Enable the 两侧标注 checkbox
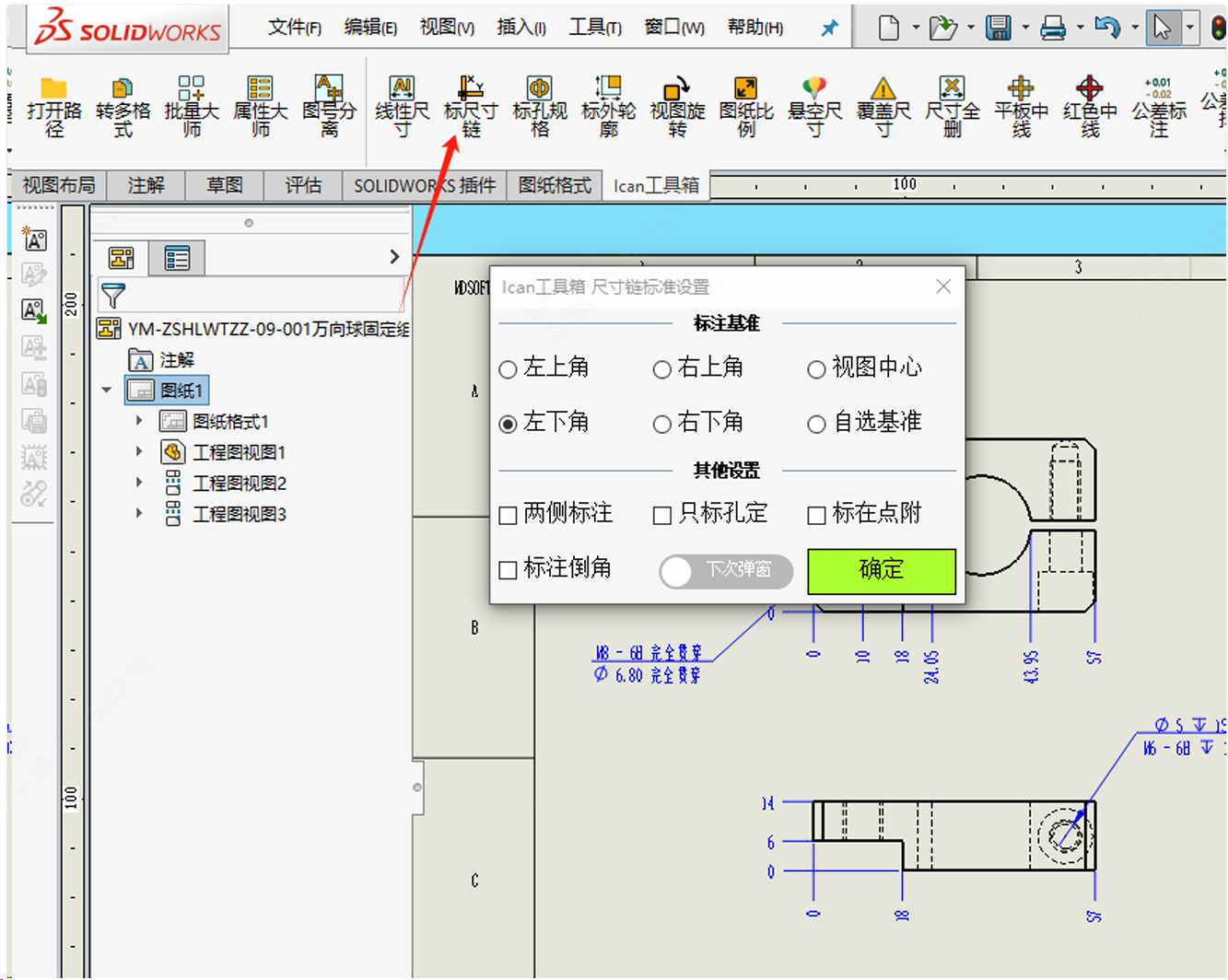1228x980 pixels. coord(508,515)
